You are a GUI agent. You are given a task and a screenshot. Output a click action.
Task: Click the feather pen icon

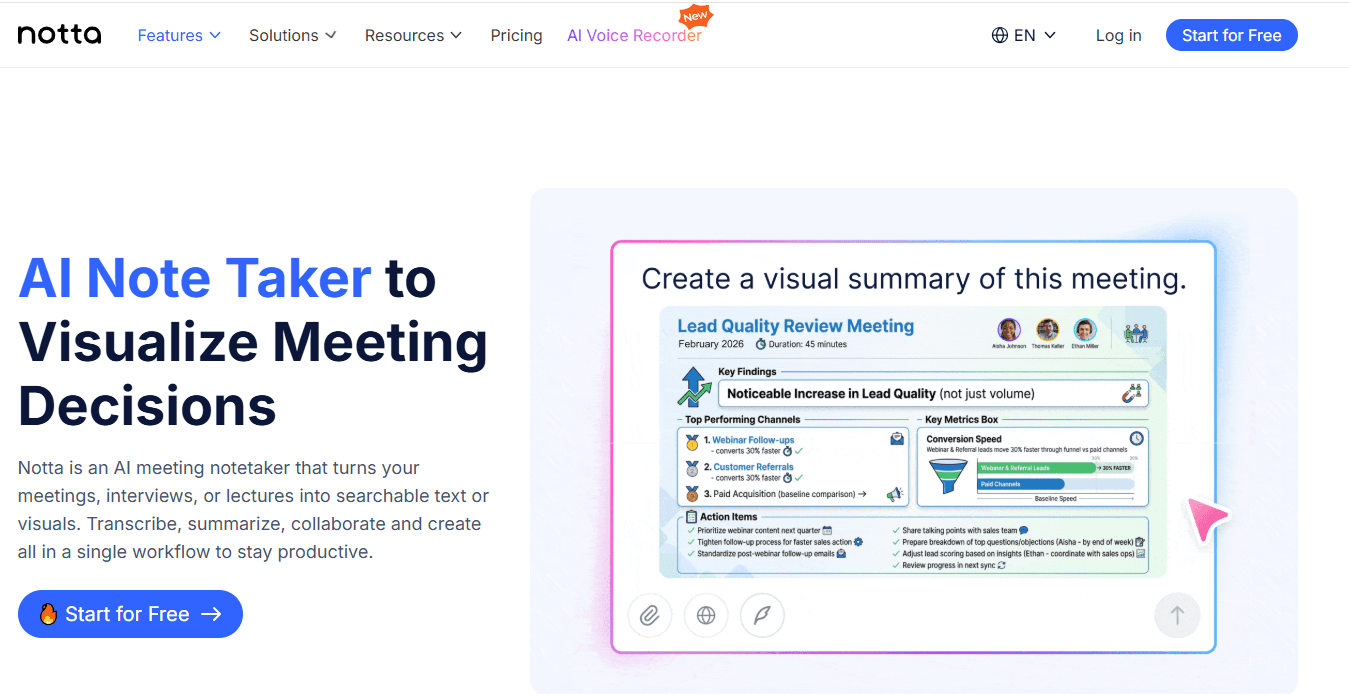762,615
